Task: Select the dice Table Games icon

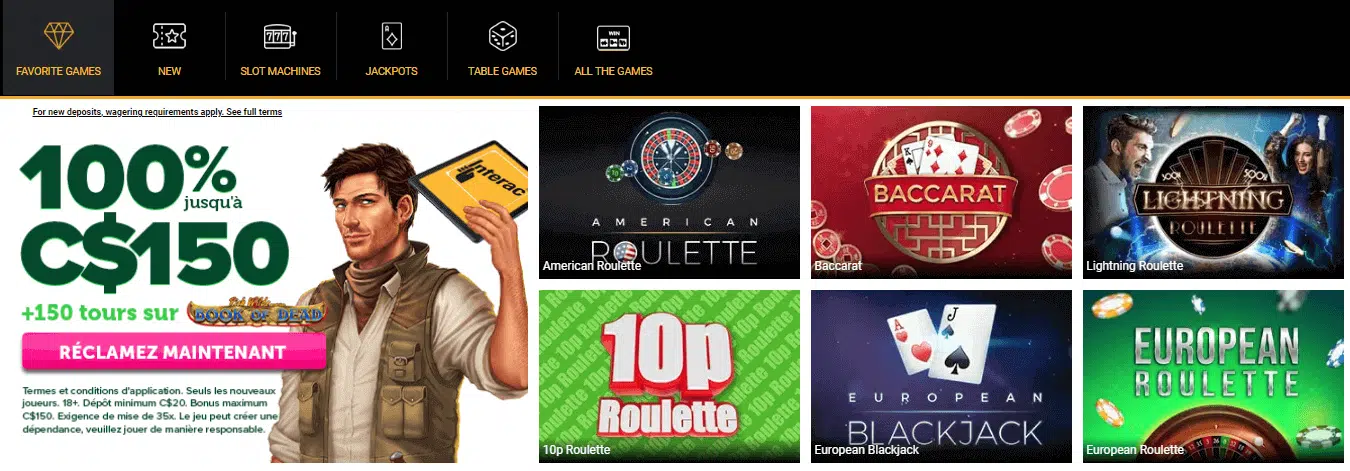Action: pyautogui.click(x=502, y=37)
